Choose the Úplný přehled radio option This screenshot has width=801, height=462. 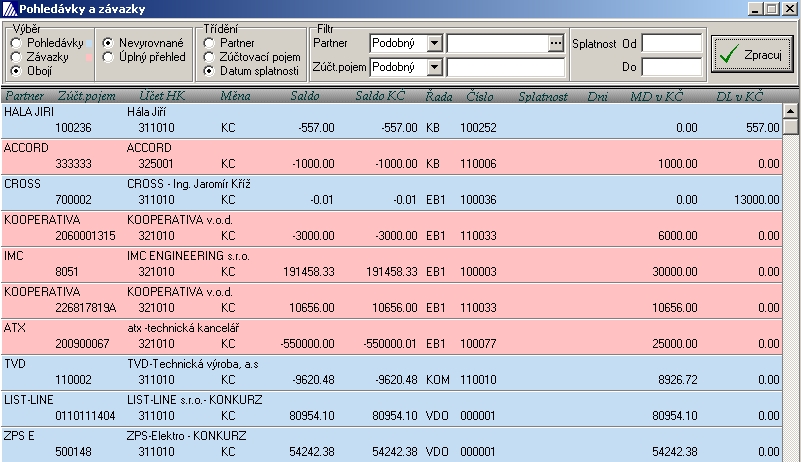tap(108, 58)
